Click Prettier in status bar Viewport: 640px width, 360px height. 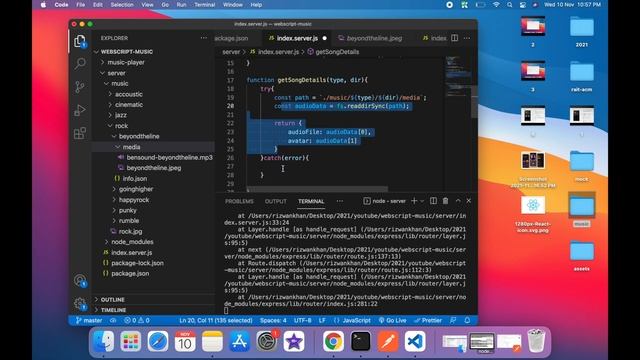pos(428,320)
